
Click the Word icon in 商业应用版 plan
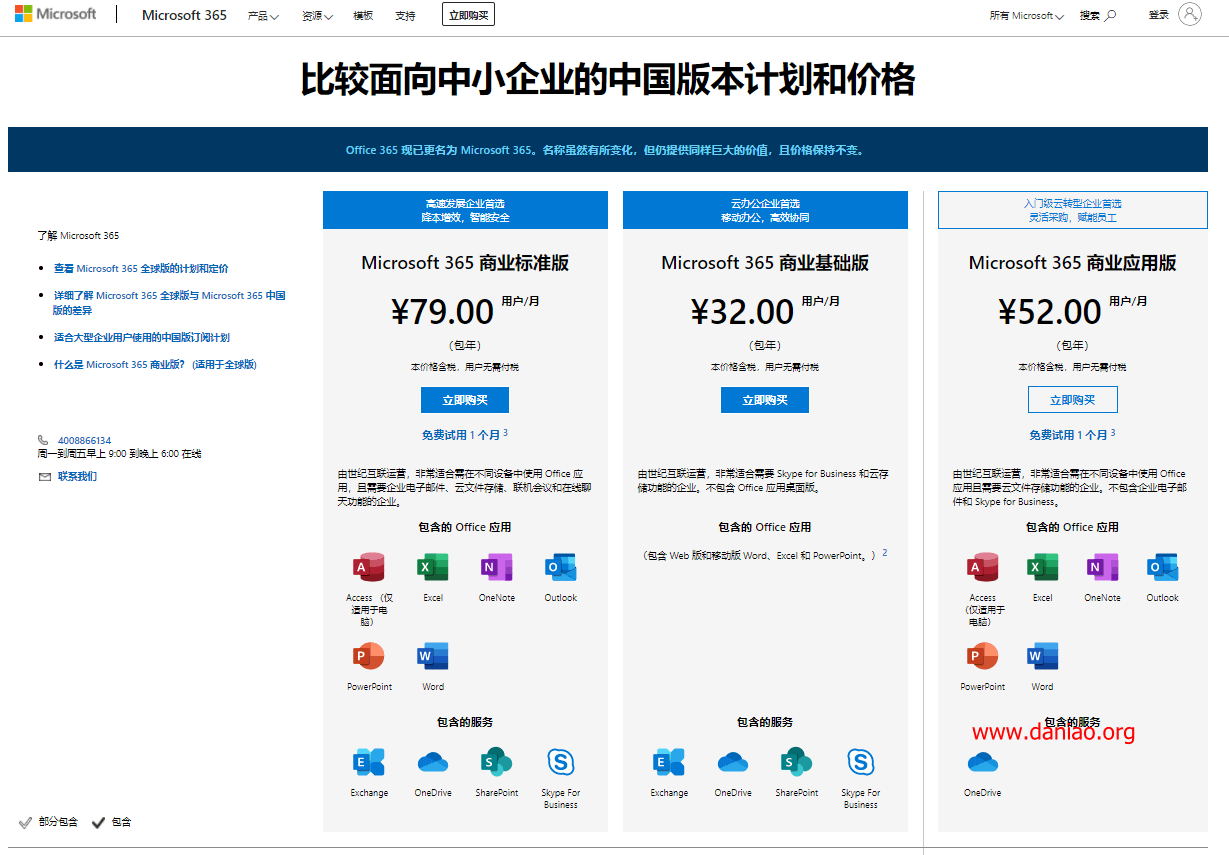point(1043,656)
